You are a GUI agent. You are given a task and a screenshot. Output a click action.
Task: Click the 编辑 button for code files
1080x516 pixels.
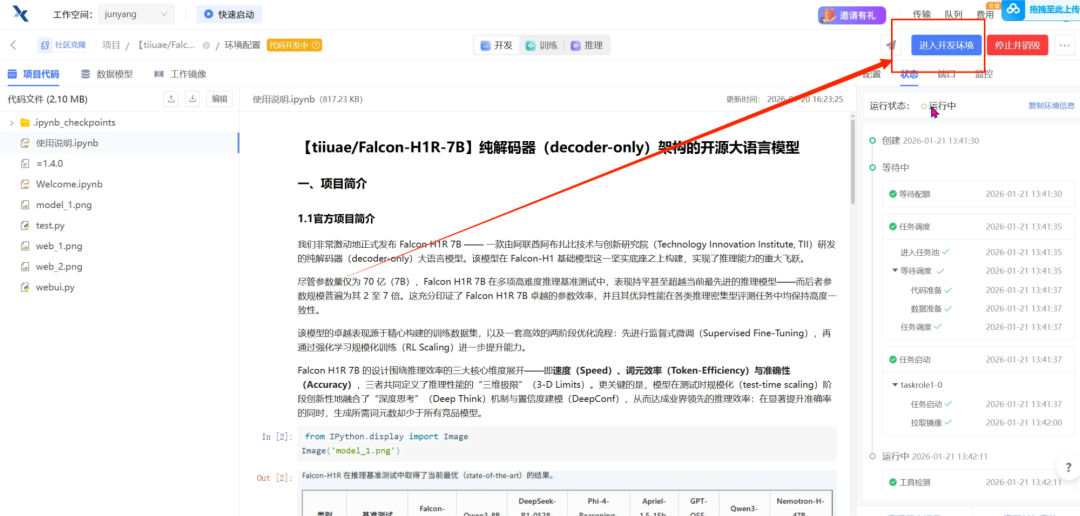click(x=219, y=99)
